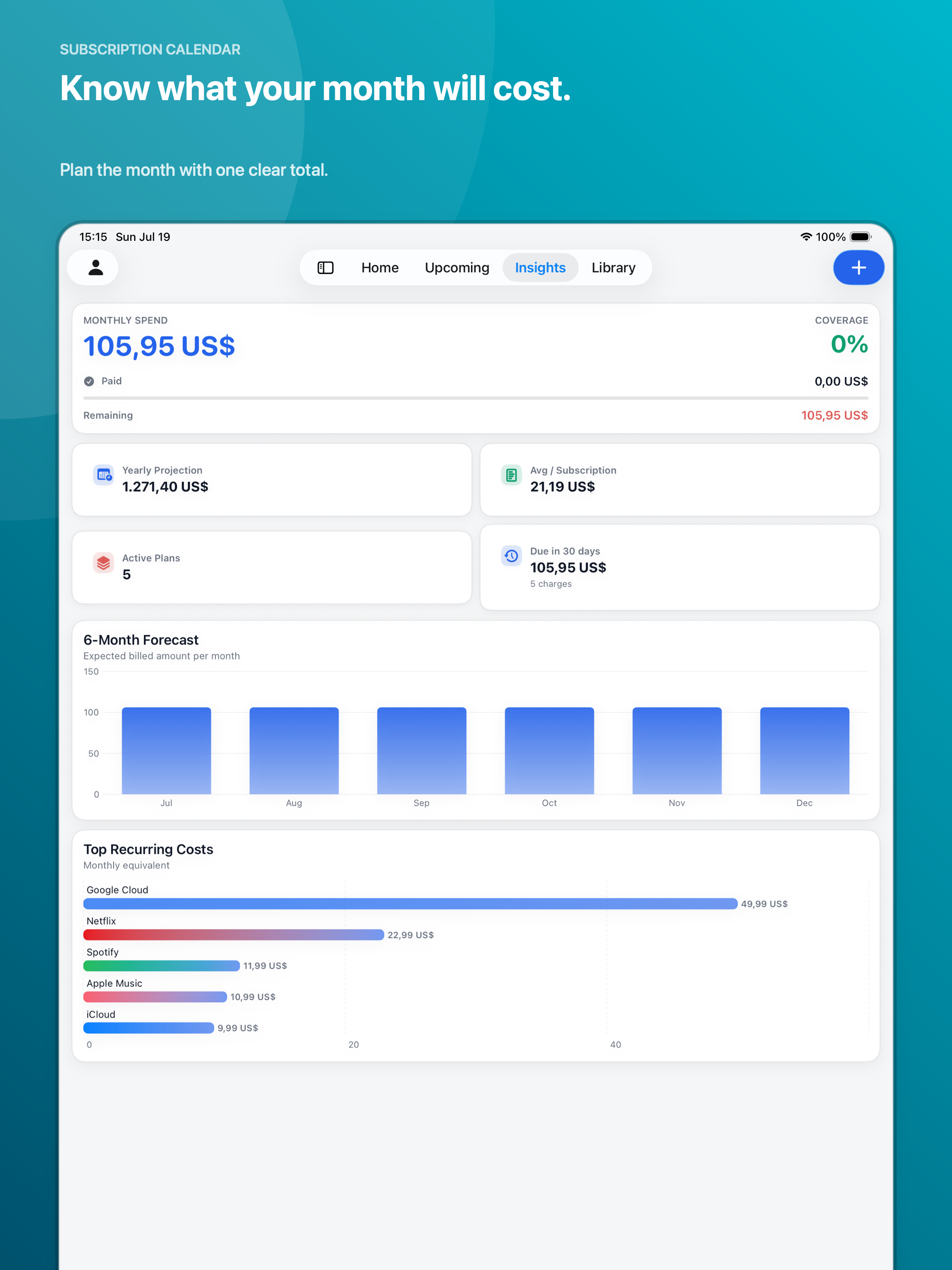Click the Avg / Subscription document icon
Screen dimensions: 952x1270
[x=512, y=475]
